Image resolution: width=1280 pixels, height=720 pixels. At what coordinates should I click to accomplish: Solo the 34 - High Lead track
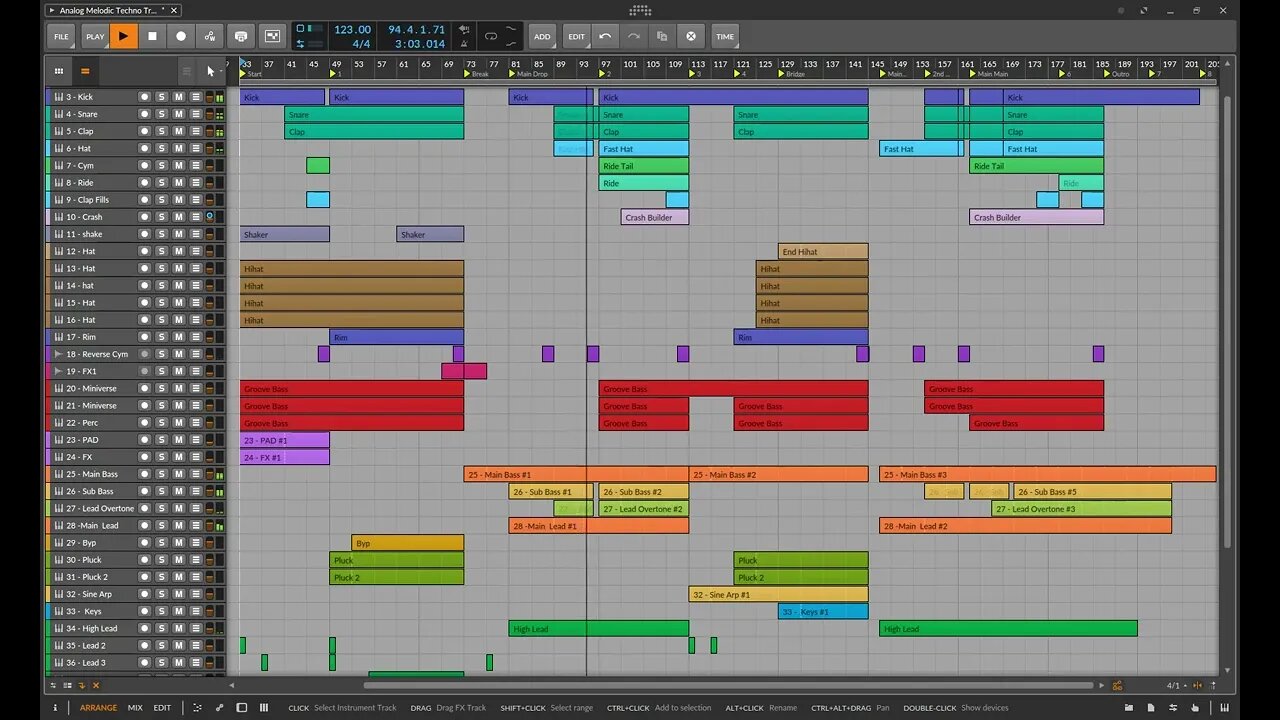[x=162, y=628]
